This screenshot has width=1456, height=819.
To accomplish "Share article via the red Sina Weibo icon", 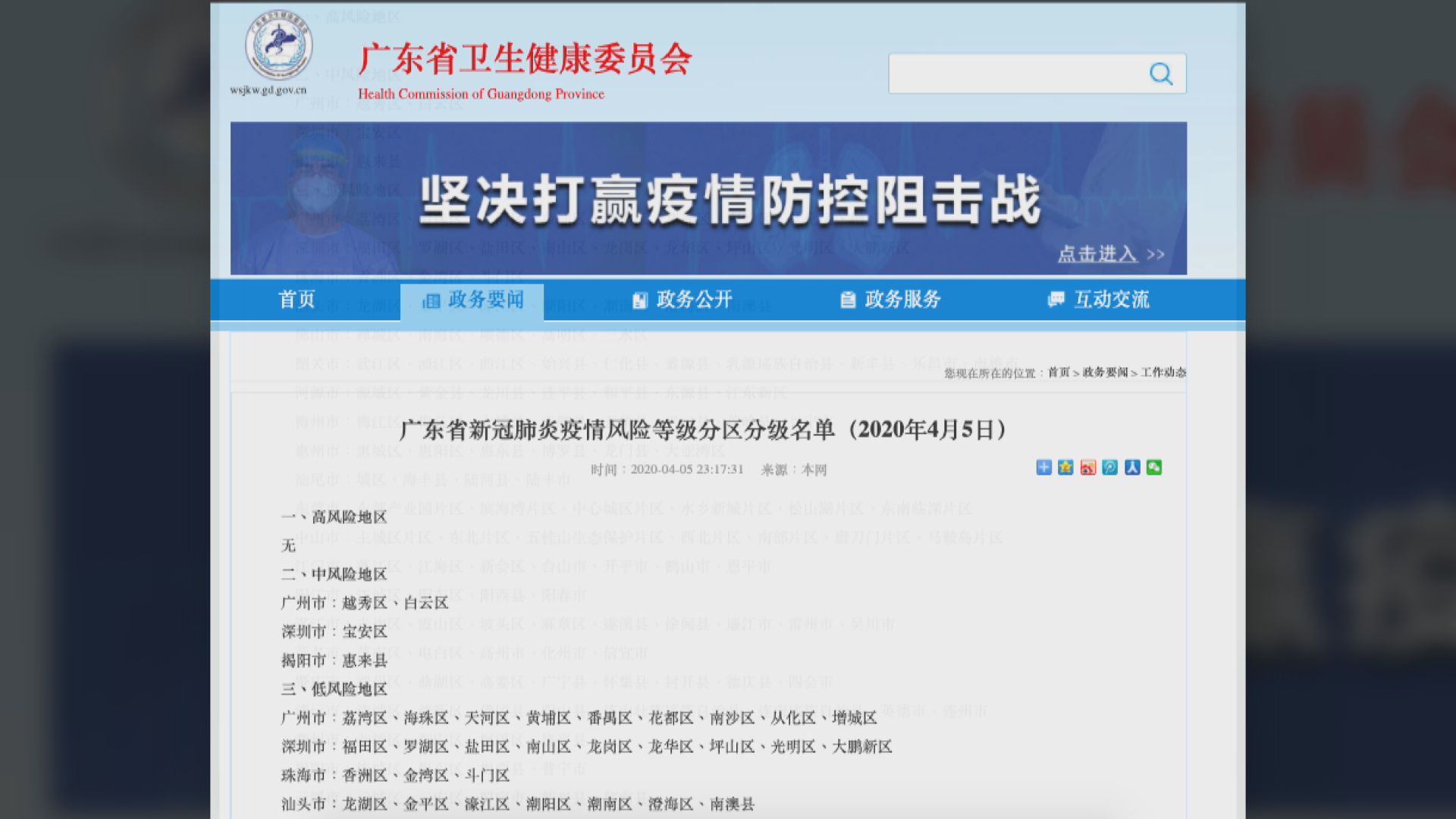I will click(1087, 468).
